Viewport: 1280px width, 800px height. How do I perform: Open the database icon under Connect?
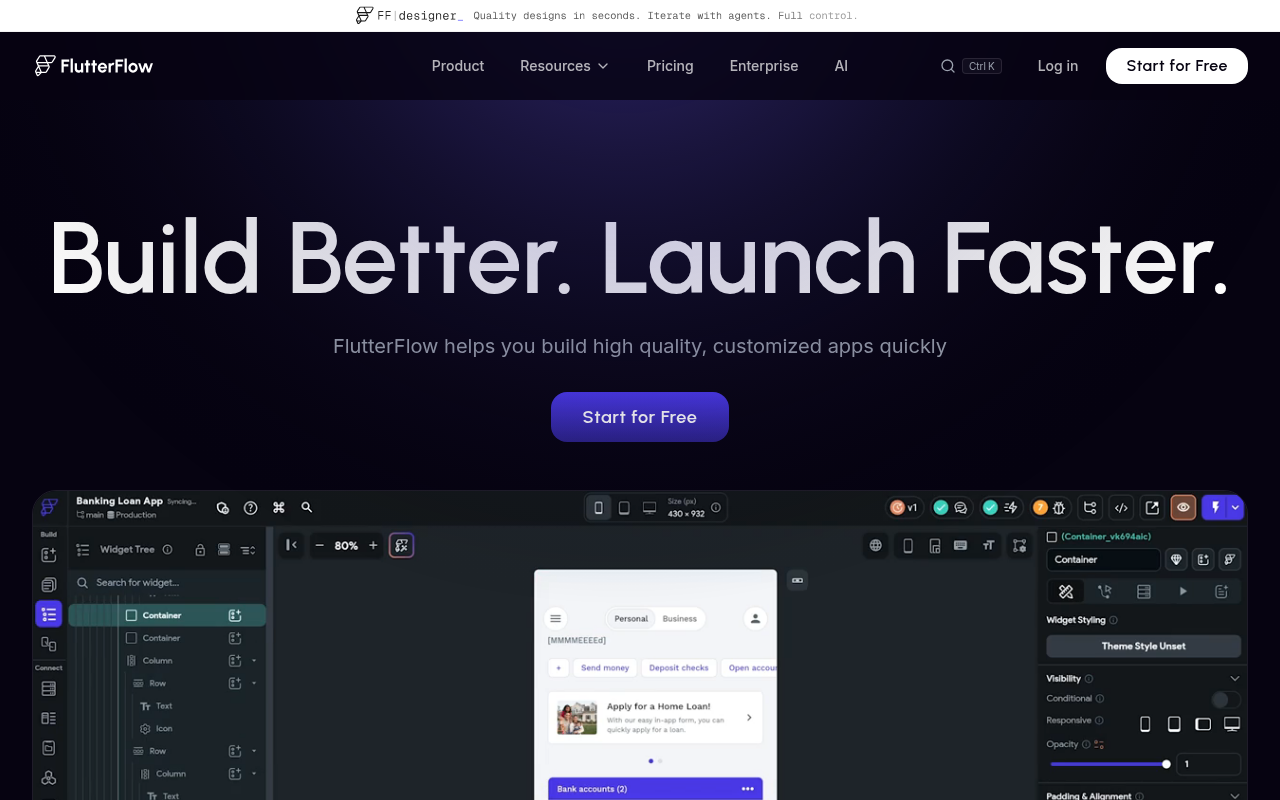coord(49,689)
